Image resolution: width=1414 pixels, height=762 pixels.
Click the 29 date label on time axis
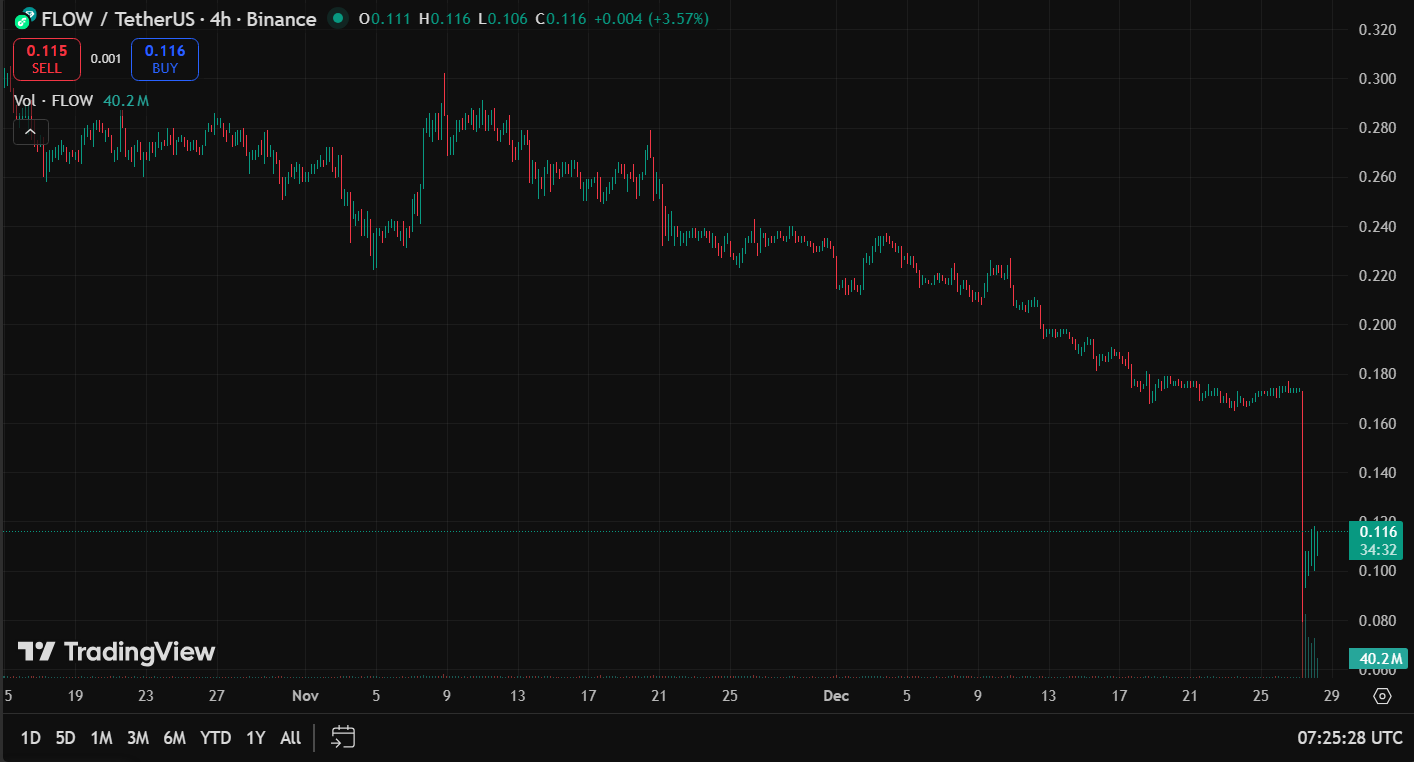point(1331,696)
